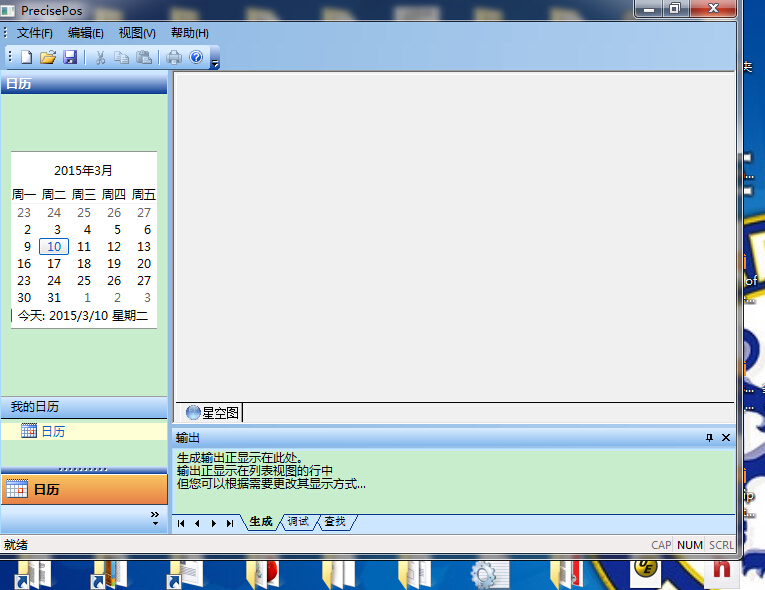Viewport: 765px width, 590px height.
Task: Select March 6 in the calendar
Action: tap(147, 229)
